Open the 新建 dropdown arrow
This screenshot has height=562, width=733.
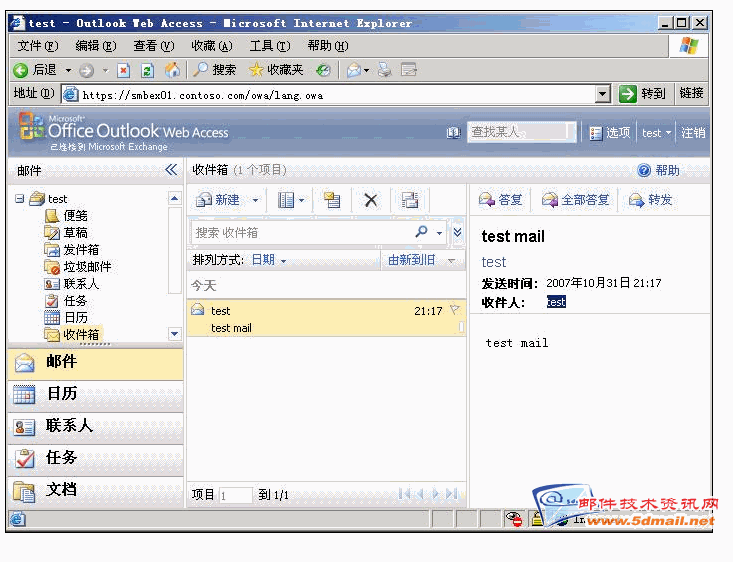(255, 200)
